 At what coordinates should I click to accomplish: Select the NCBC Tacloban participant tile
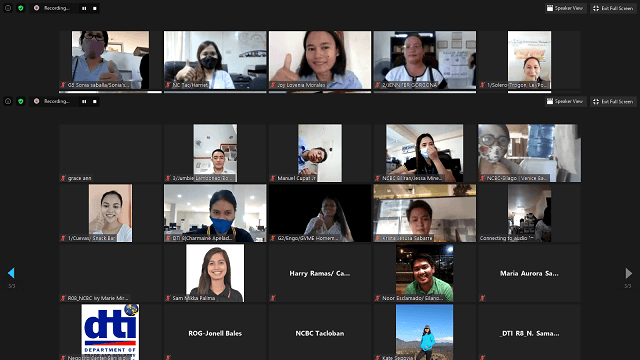(x=320, y=332)
